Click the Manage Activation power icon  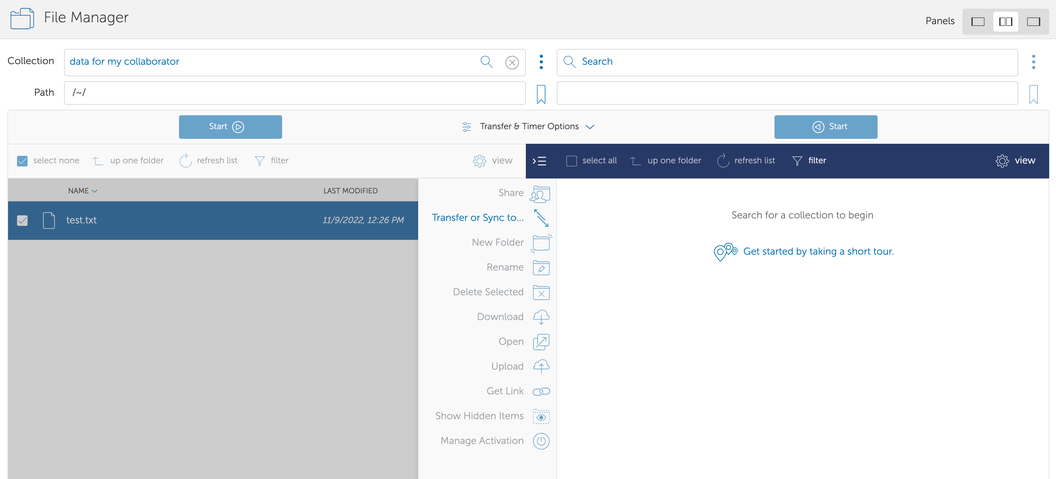click(x=541, y=441)
